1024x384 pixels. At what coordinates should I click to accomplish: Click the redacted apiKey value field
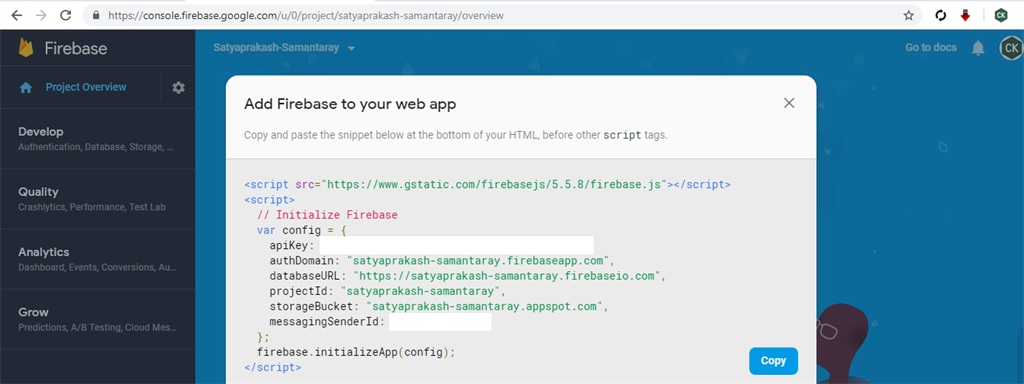(456, 245)
